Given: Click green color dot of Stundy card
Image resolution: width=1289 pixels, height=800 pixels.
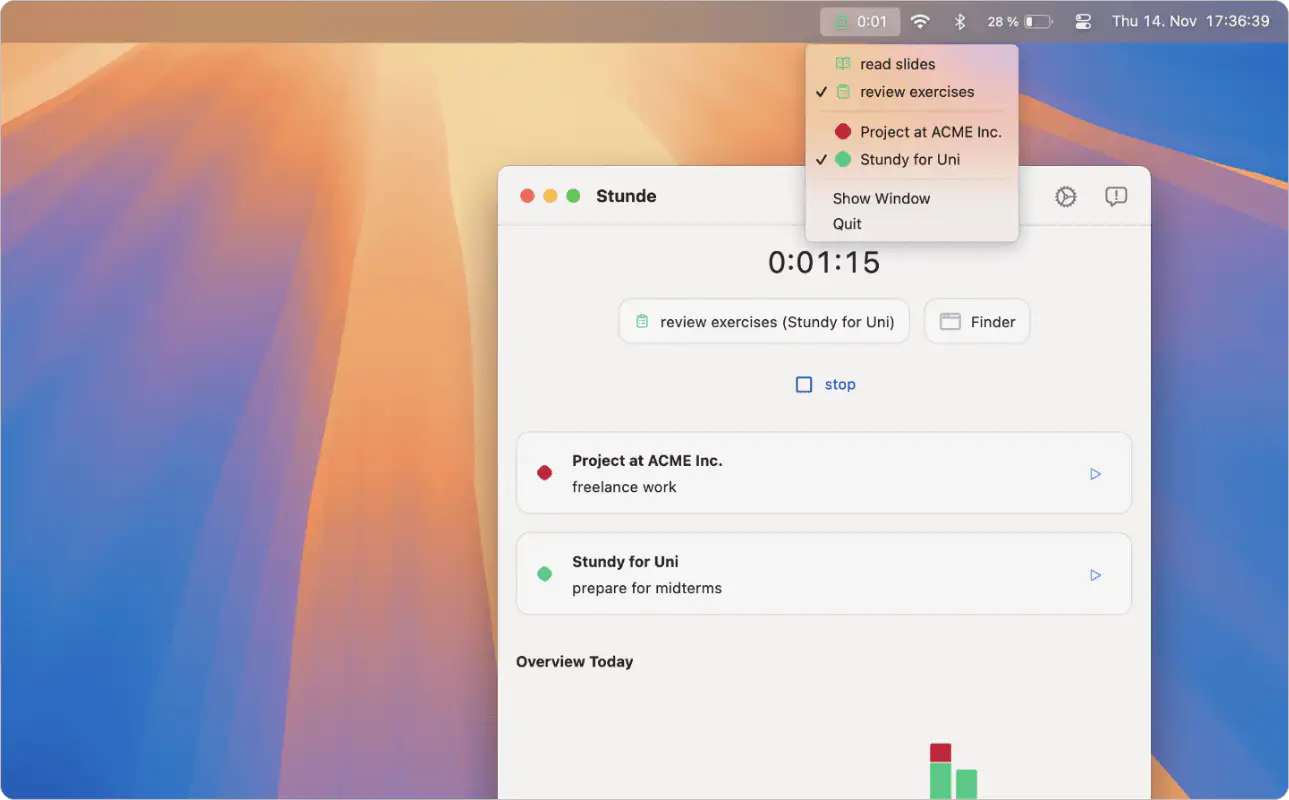Looking at the screenshot, I should (545, 574).
